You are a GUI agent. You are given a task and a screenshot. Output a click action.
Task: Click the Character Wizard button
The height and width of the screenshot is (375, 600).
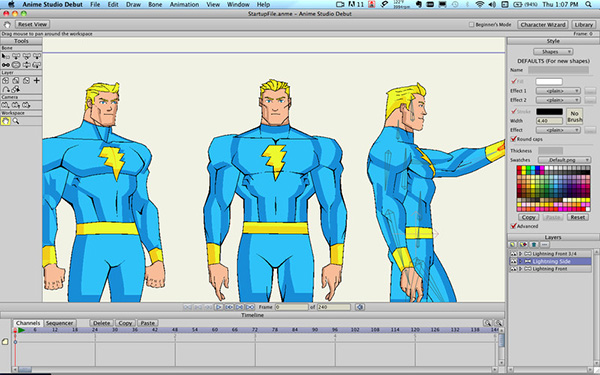click(543, 24)
